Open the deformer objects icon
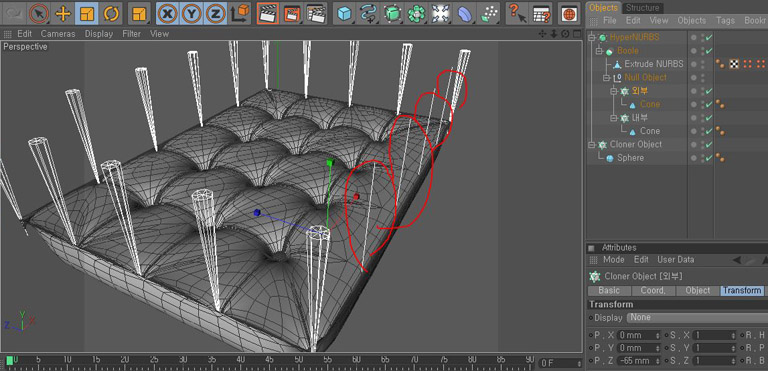The image size is (768, 371). [x=464, y=13]
